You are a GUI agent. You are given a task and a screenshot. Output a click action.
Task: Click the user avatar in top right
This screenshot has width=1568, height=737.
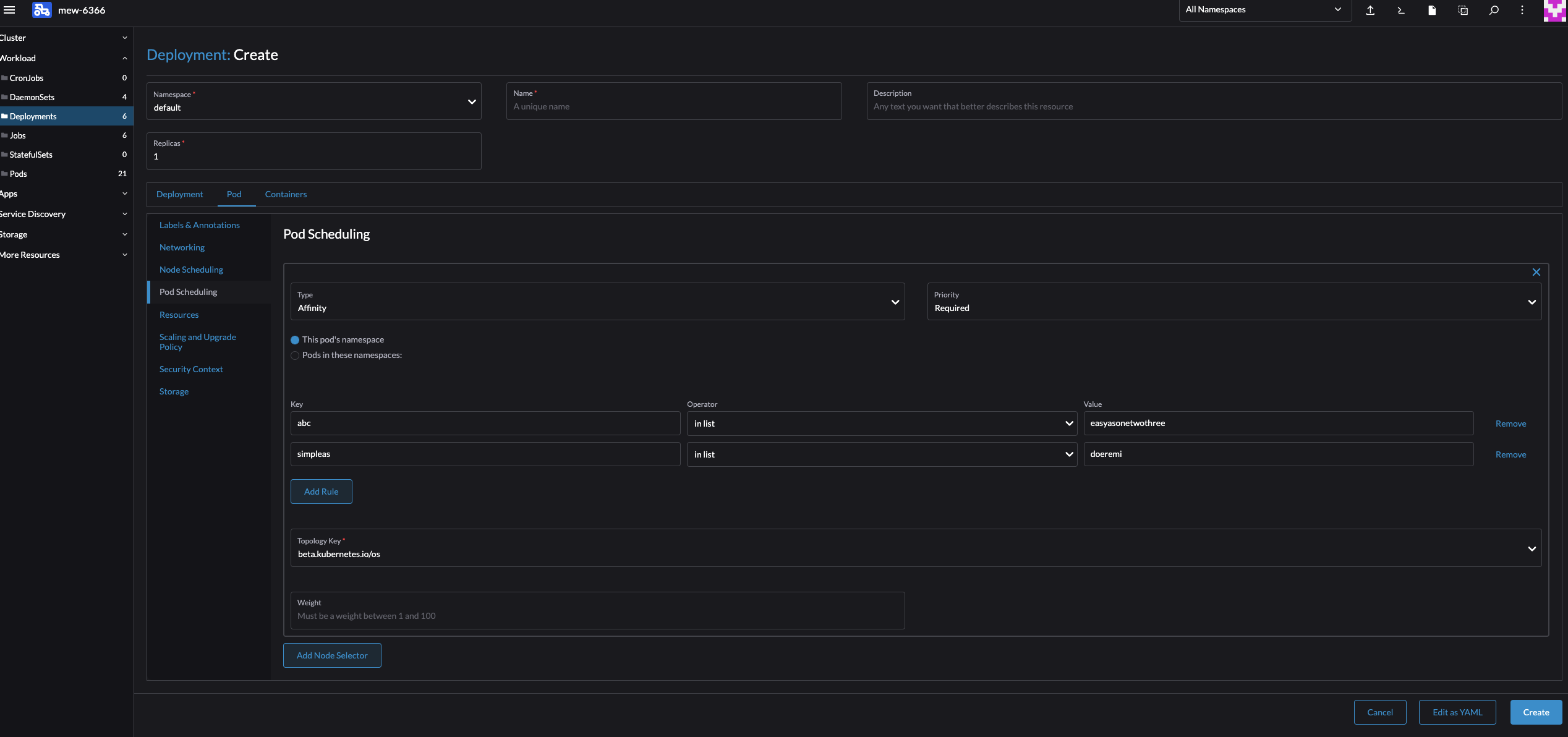(1554, 11)
